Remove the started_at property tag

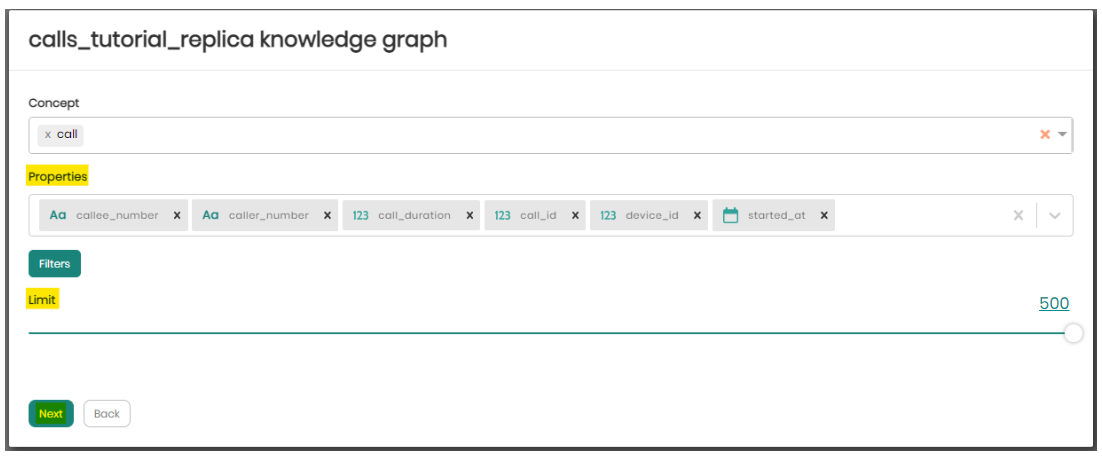click(824, 215)
